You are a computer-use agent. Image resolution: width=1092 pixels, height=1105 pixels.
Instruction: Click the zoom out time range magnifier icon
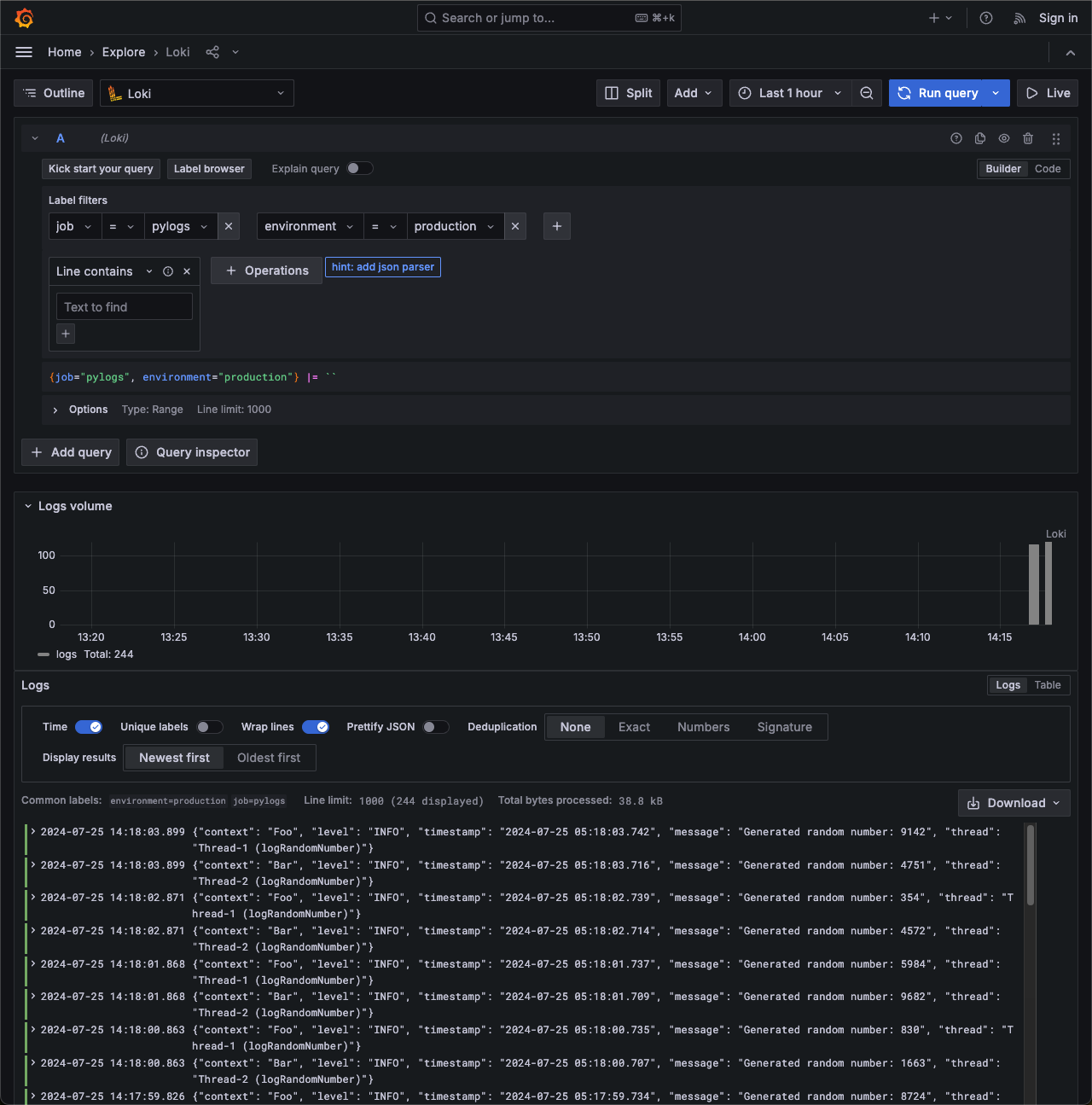click(x=867, y=93)
